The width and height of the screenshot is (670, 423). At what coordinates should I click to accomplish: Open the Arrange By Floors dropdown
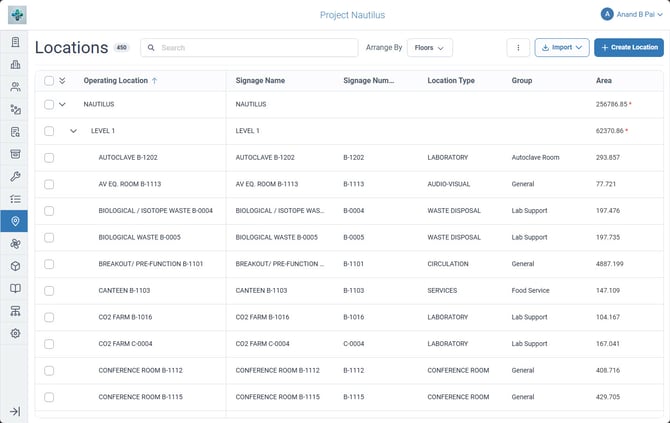point(429,47)
